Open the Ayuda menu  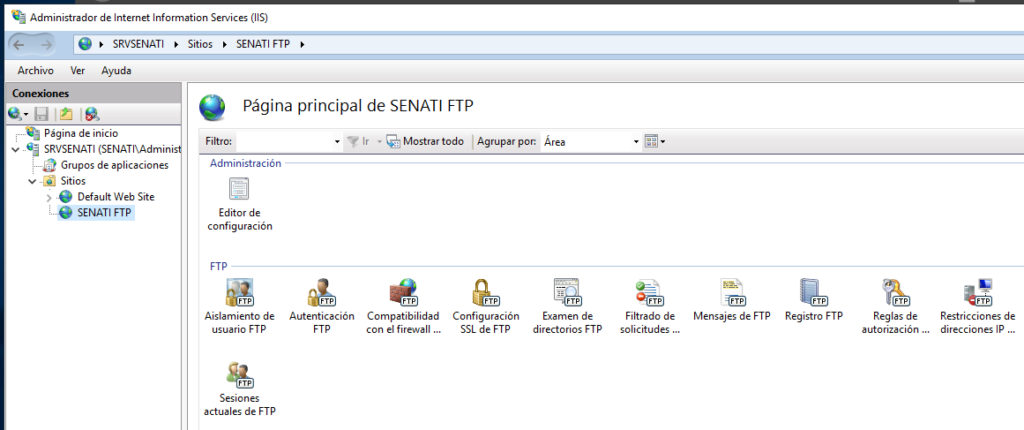tap(116, 71)
